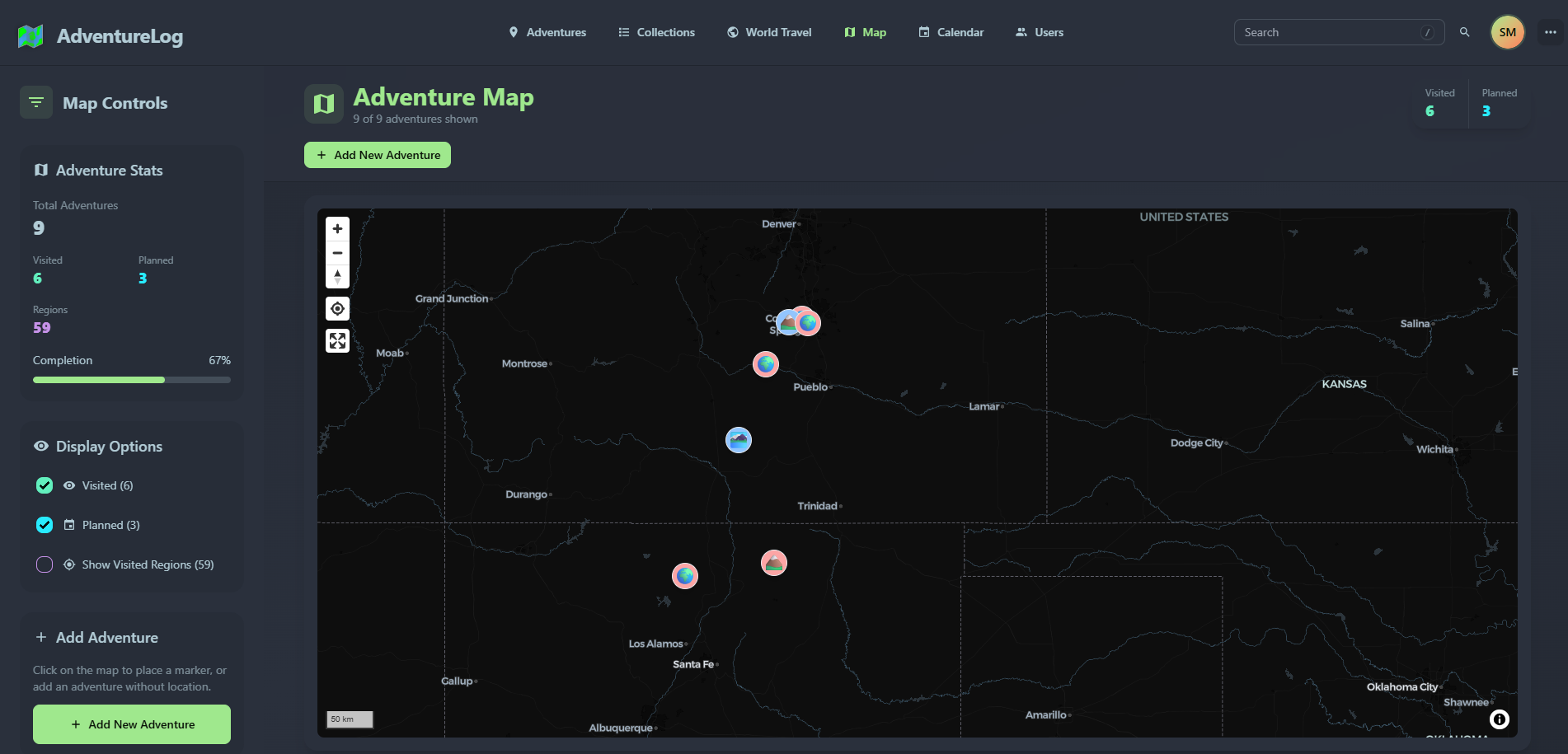Reset map bearing with compass button
The width and height of the screenshot is (1568, 754).
coord(337,276)
